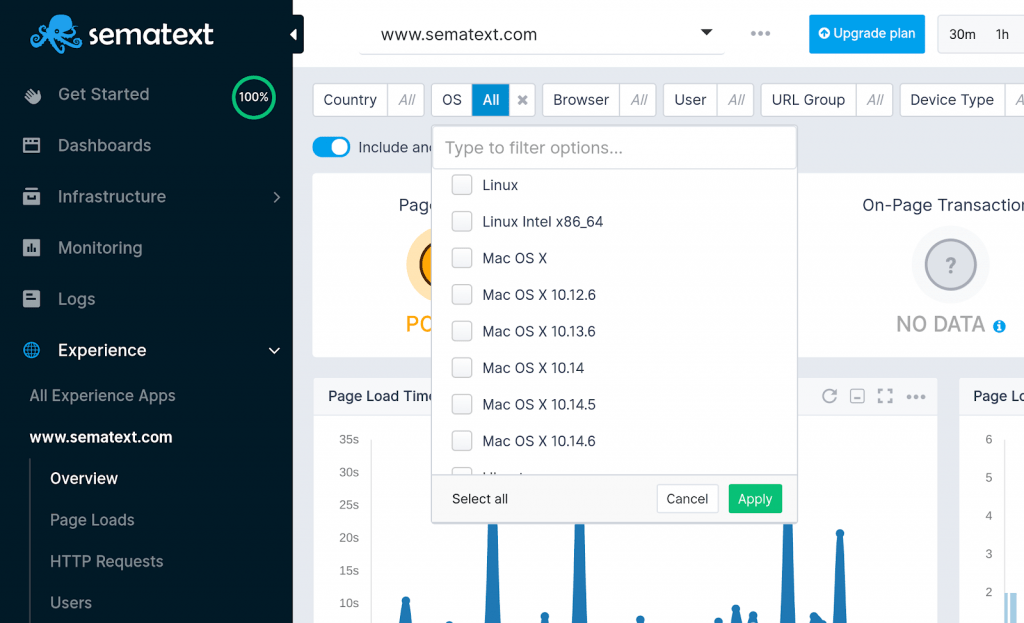Viewport: 1024px width, 623px height.
Task: Apply the OS filter selection
Action: pyautogui.click(x=755, y=498)
